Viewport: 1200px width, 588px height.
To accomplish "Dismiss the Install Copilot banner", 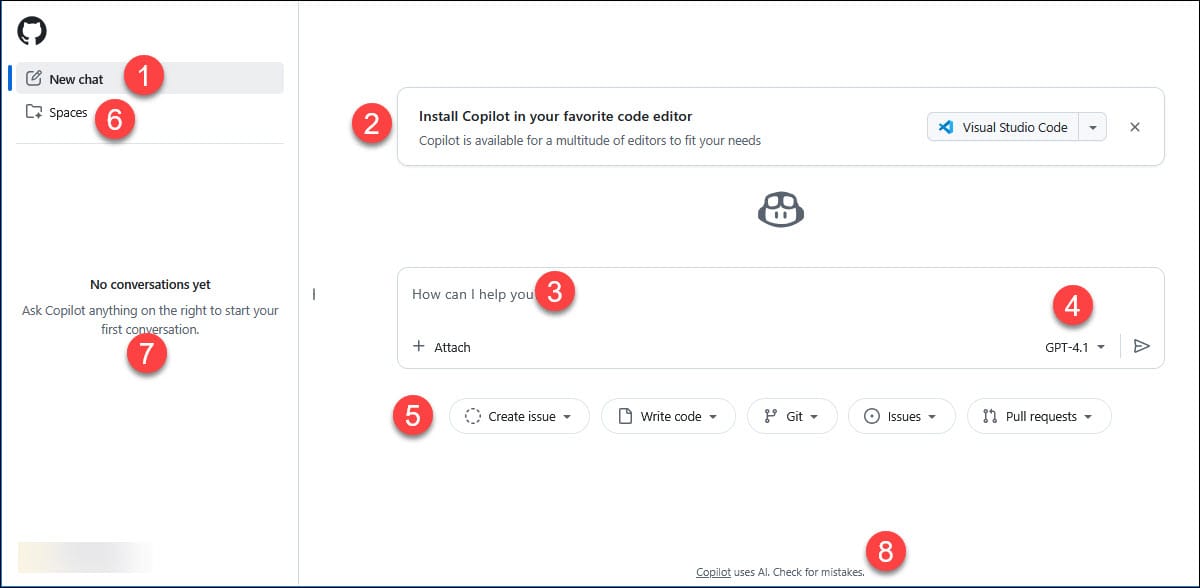I will pyautogui.click(x=1135, y=127).
